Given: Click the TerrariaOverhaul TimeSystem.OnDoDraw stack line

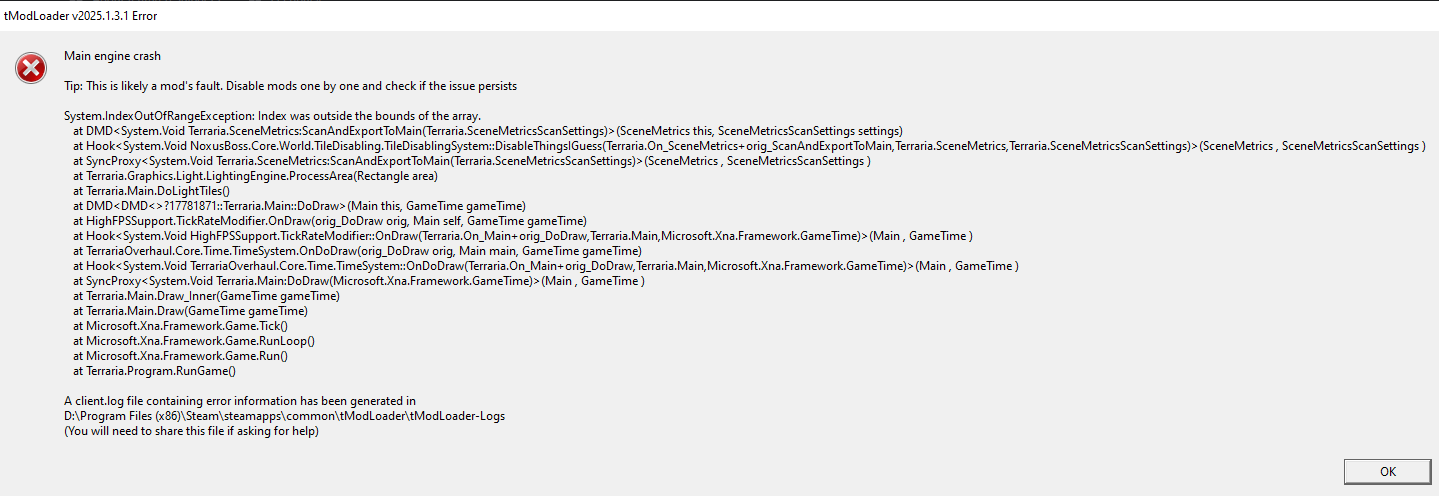Looking at the screenshot, I should pos(357,251).
